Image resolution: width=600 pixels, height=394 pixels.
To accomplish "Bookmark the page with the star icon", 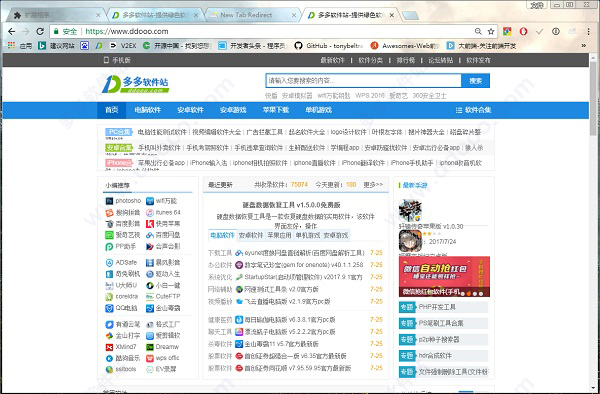I will pyautogui.click(x=491, y=31).
